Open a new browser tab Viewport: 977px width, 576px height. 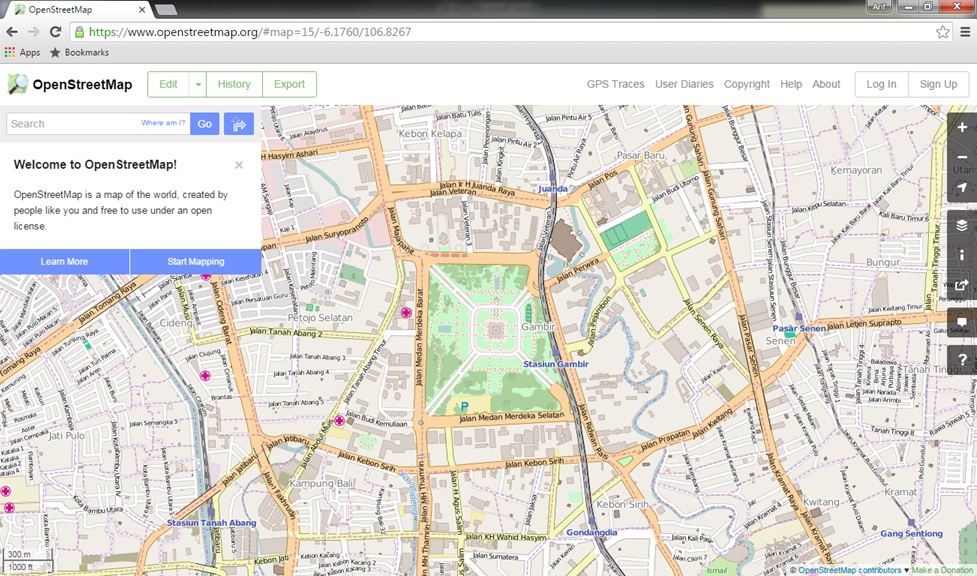[165, 9]
